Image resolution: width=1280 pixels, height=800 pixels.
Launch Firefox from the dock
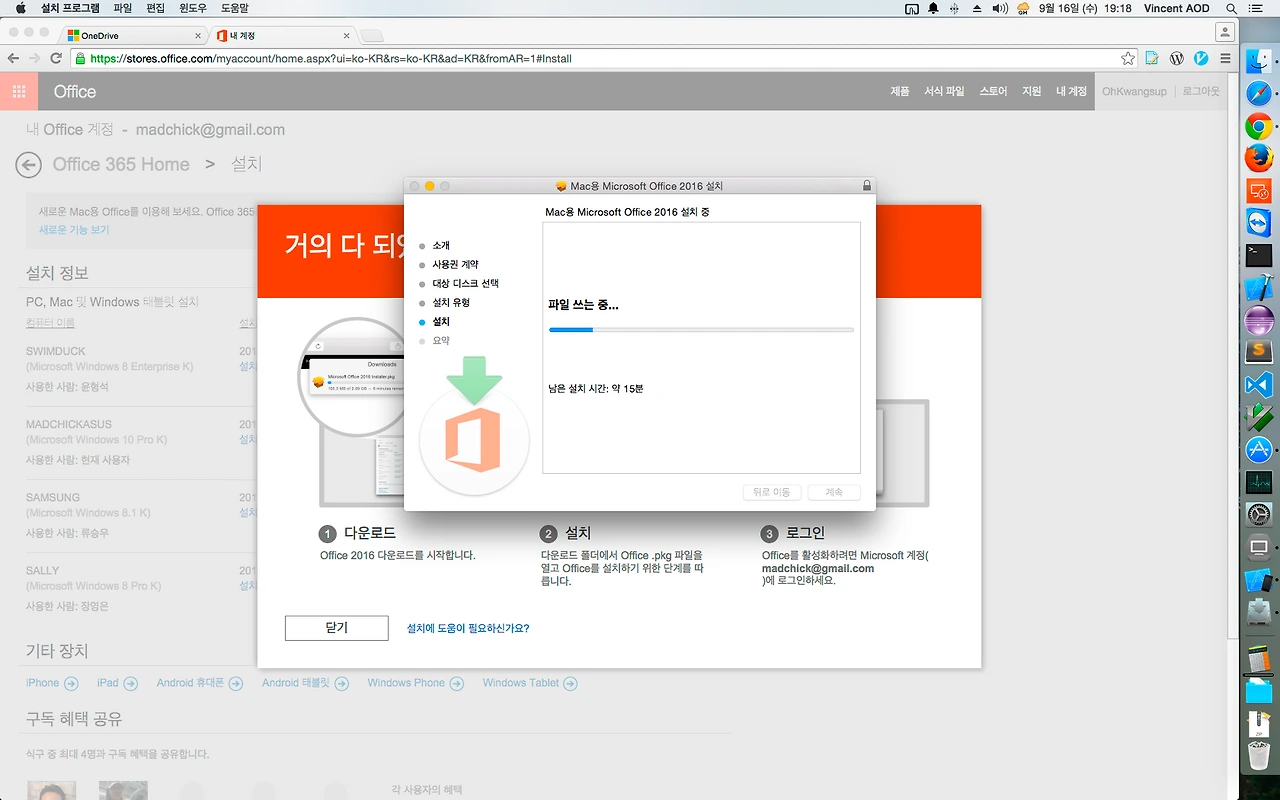[1259, 158]
